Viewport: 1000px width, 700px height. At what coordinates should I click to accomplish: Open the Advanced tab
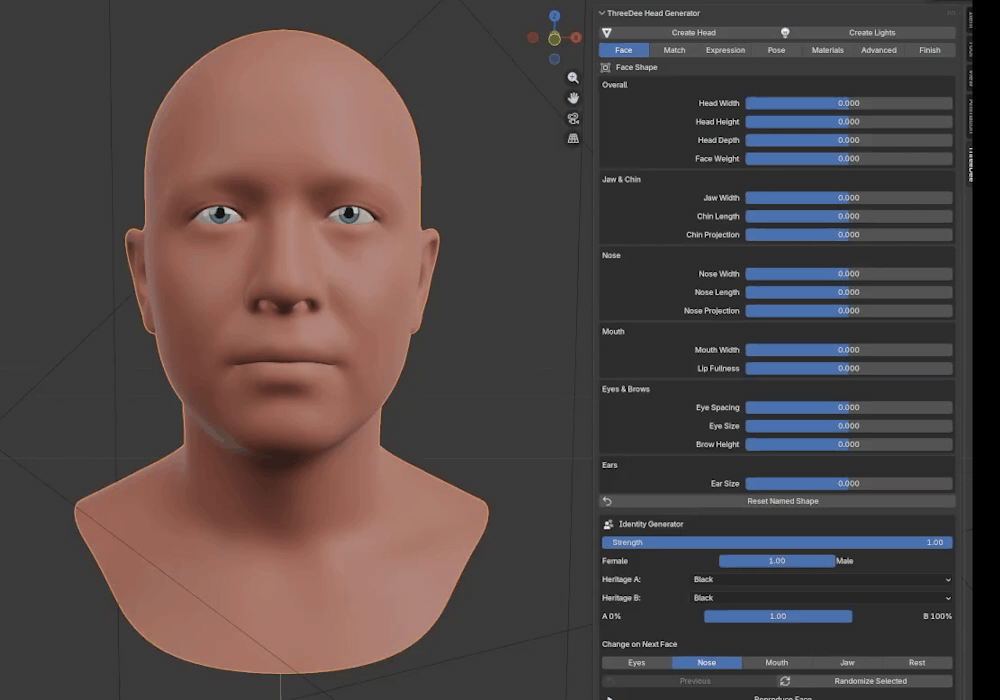click(x=879, y=50)
